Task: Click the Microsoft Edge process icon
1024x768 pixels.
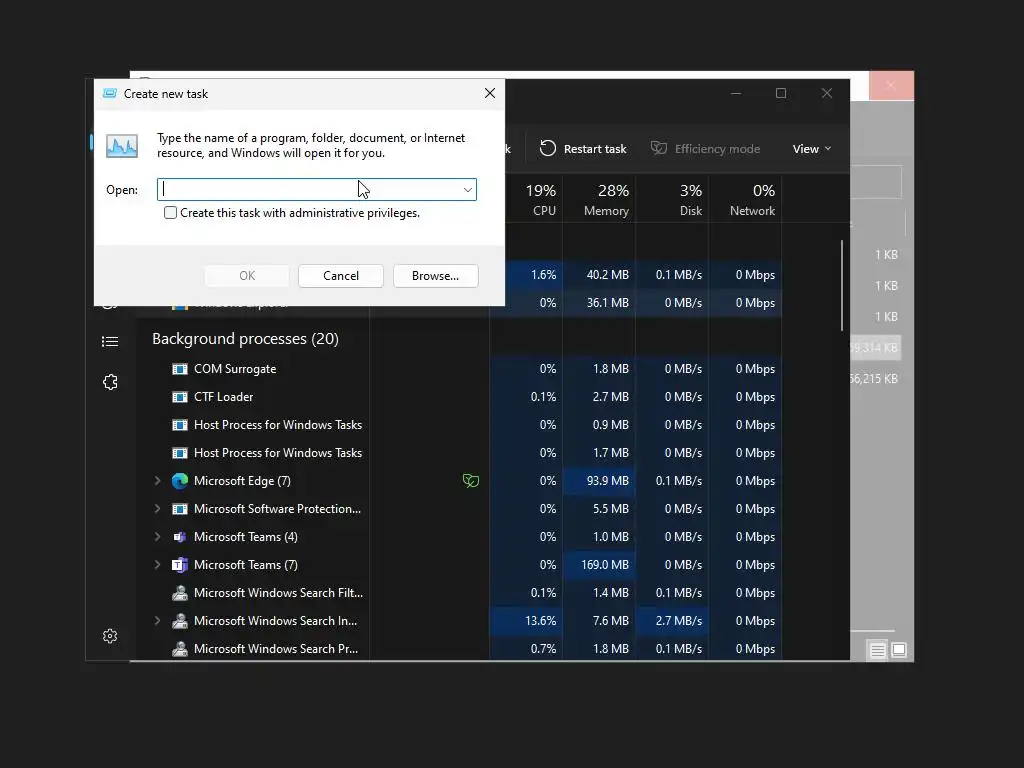Action: (x=180, y=481)
